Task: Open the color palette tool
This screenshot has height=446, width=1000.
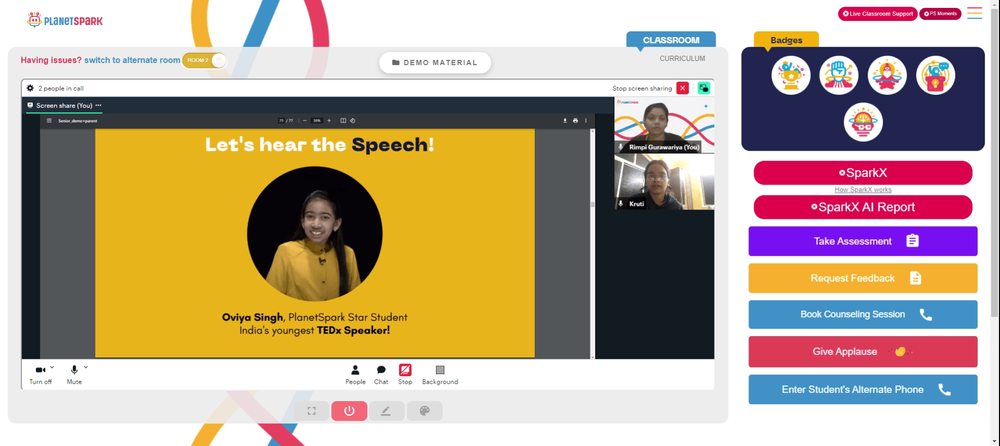Action: pyautogui.click(x=425, y=411)
